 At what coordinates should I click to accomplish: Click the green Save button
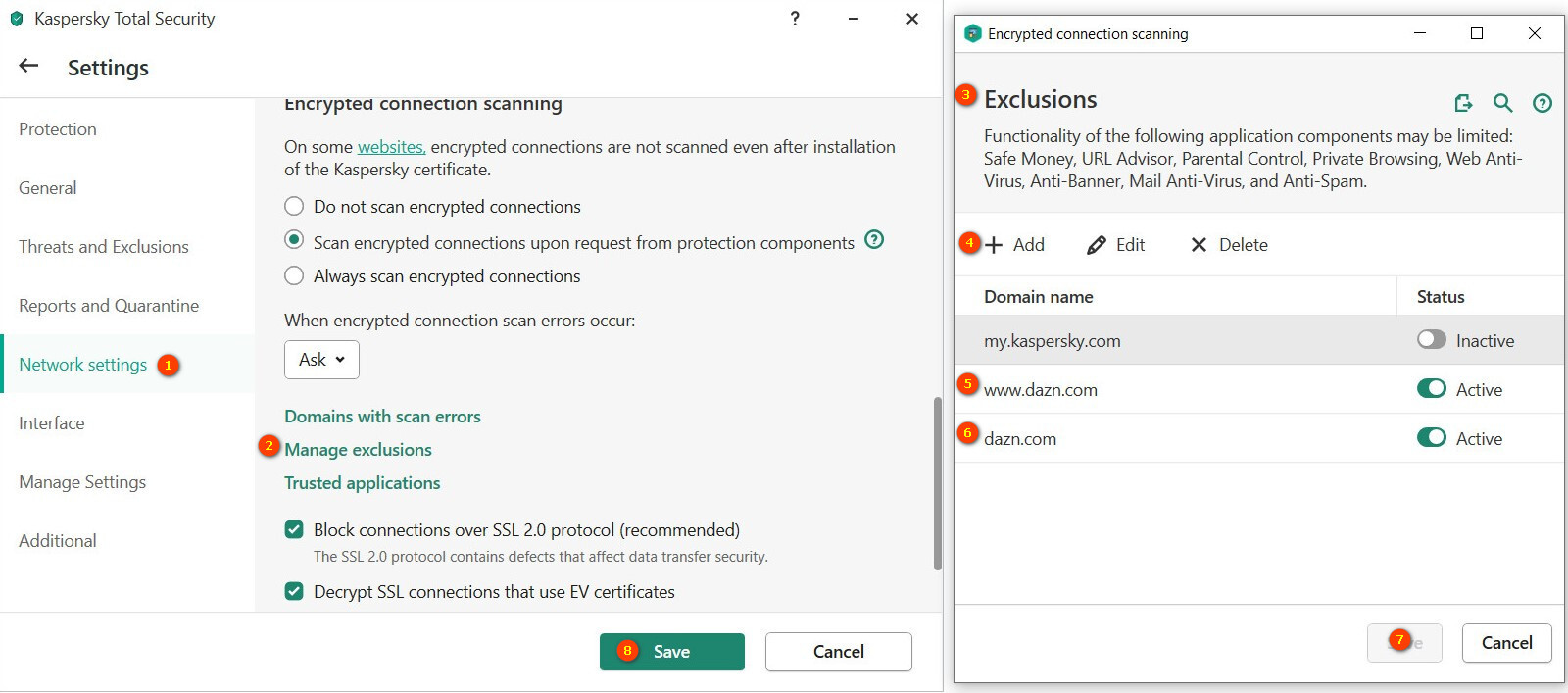tap(671, 652)
